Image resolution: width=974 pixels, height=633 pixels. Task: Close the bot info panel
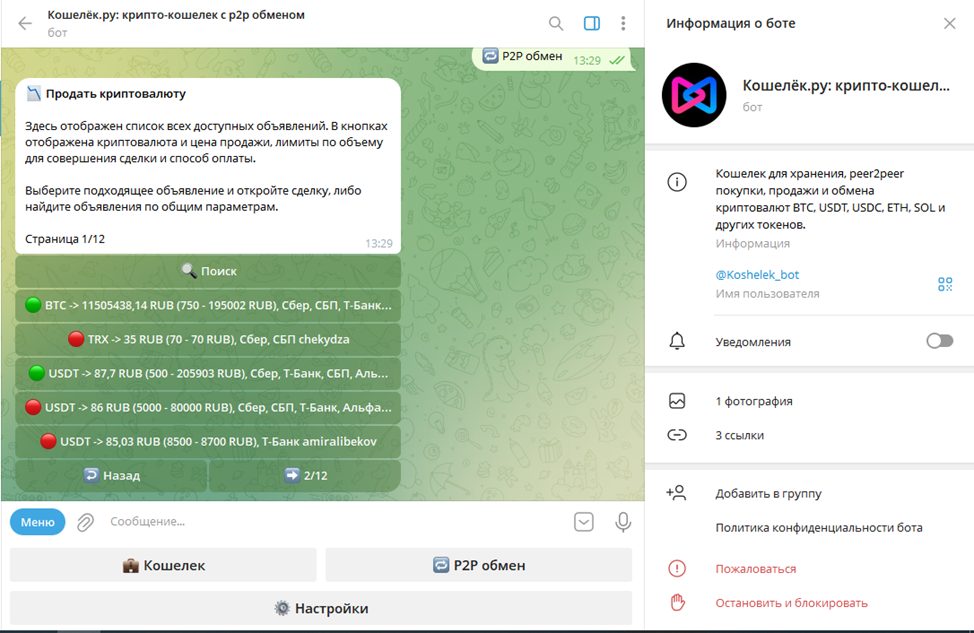pos(950,24)
